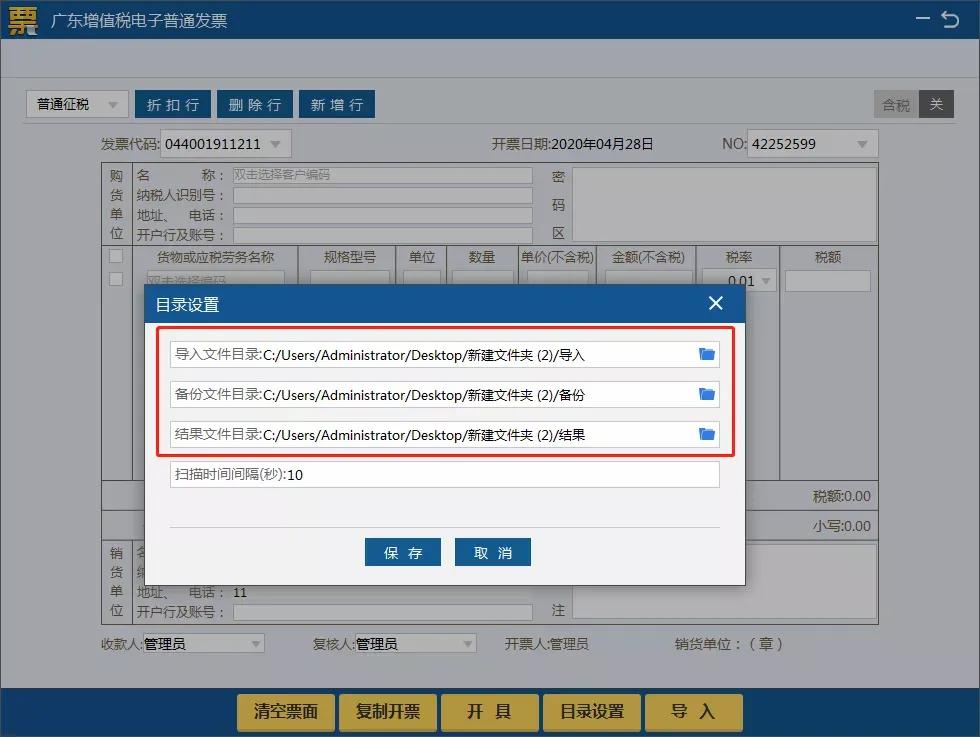Click the 新增行 add row button
This screenshot has width=980, height=737.
337,103
